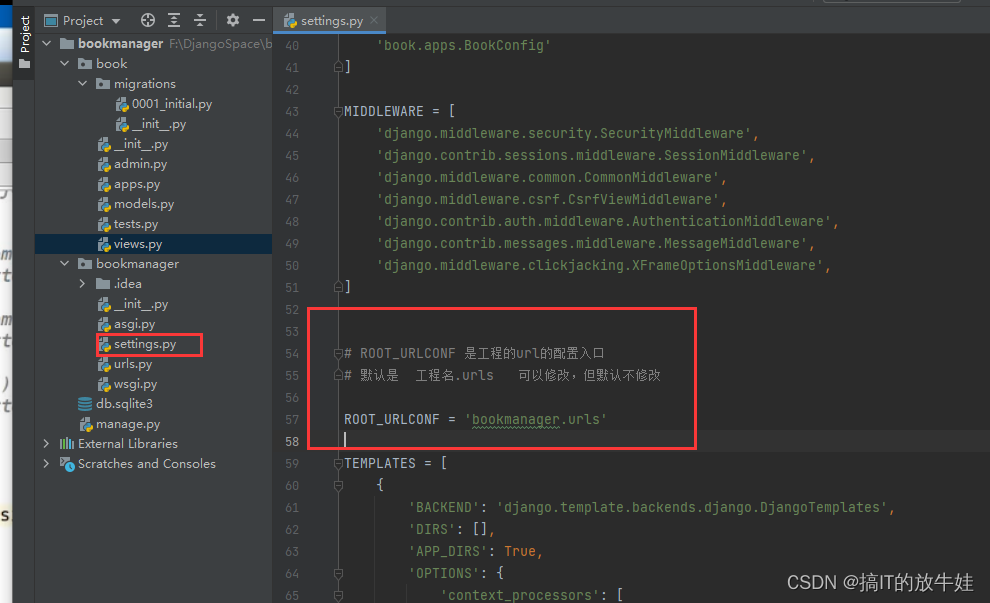Hide the project panel with the minus icon

(259, 20)
